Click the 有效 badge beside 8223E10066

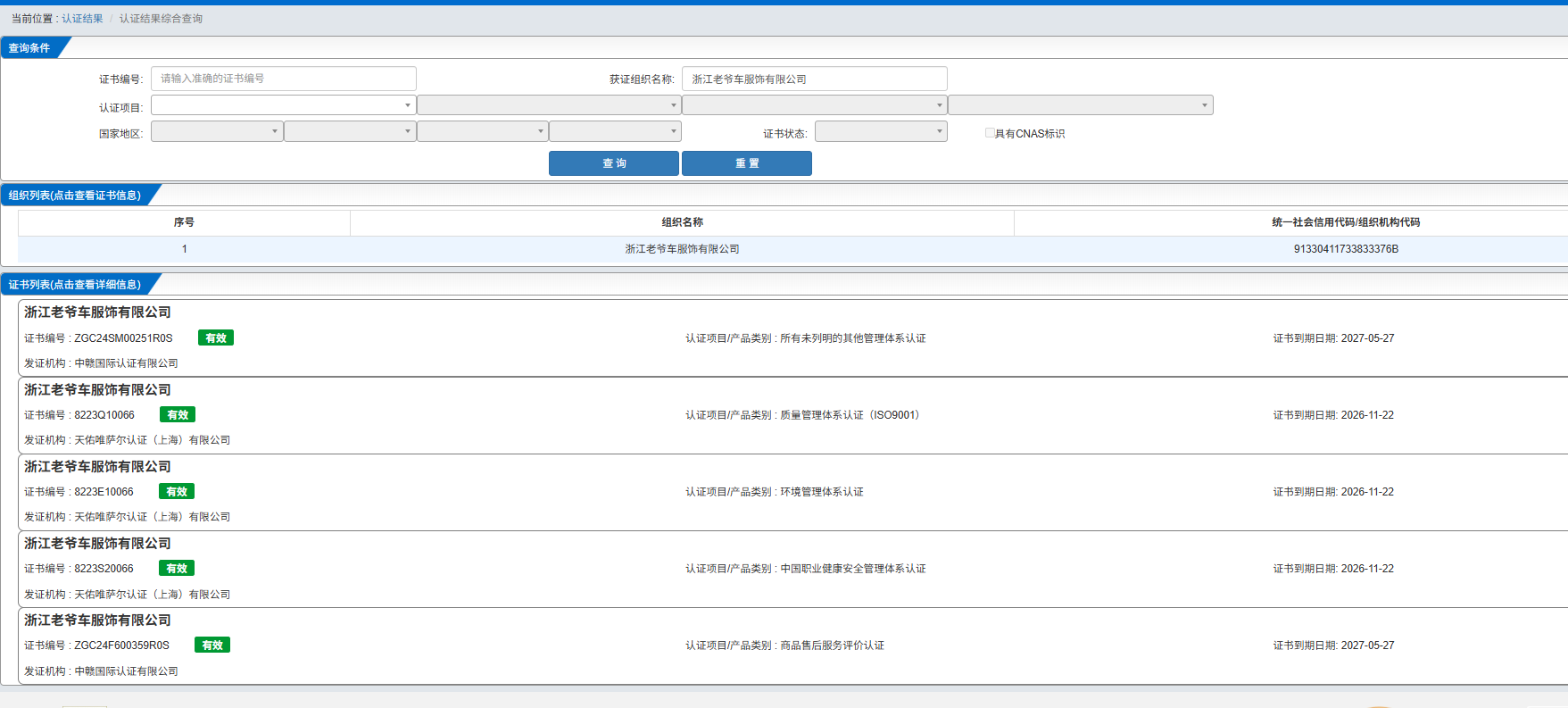click(177, 492)
